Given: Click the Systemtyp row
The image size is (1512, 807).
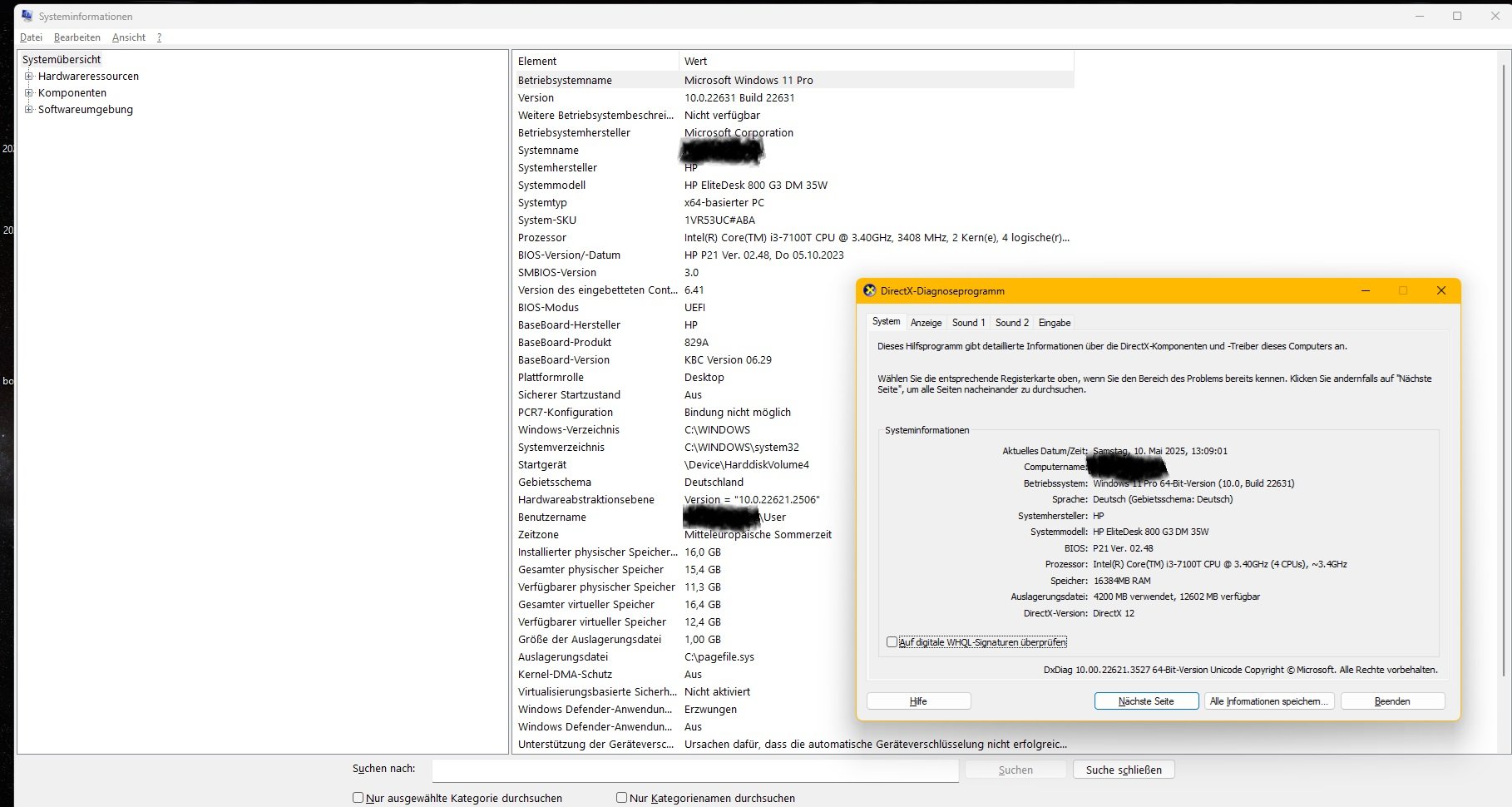Looking at the screenshot, I should [794, 202].
